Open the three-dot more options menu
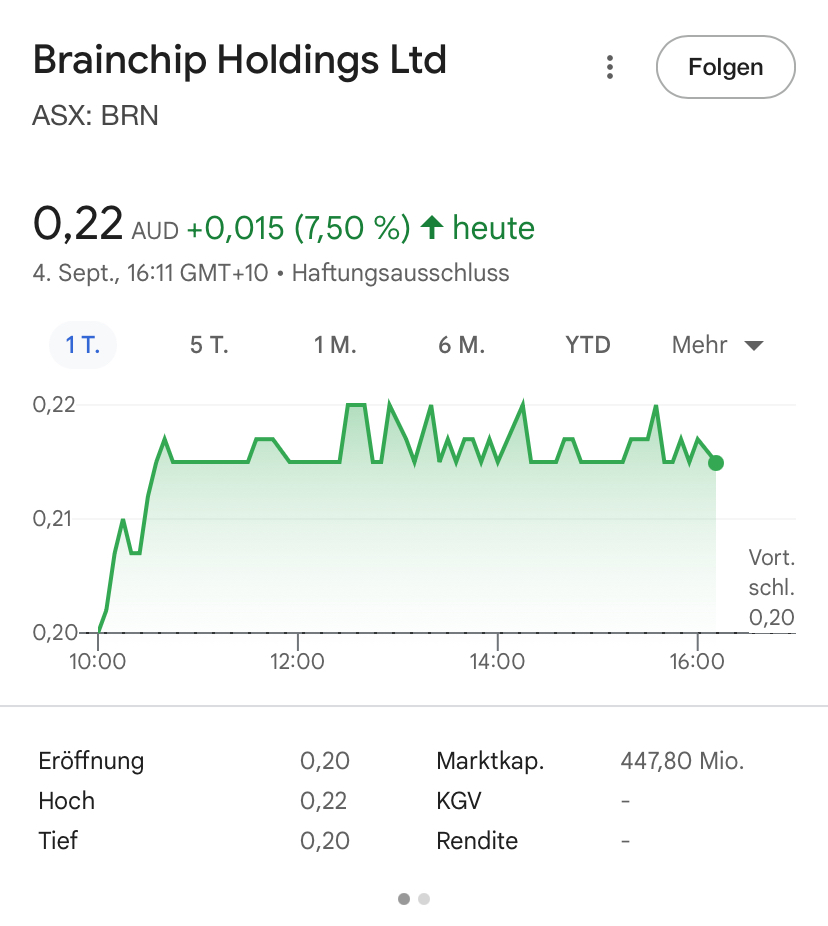828x926 pixels. (x=609, y=68)
